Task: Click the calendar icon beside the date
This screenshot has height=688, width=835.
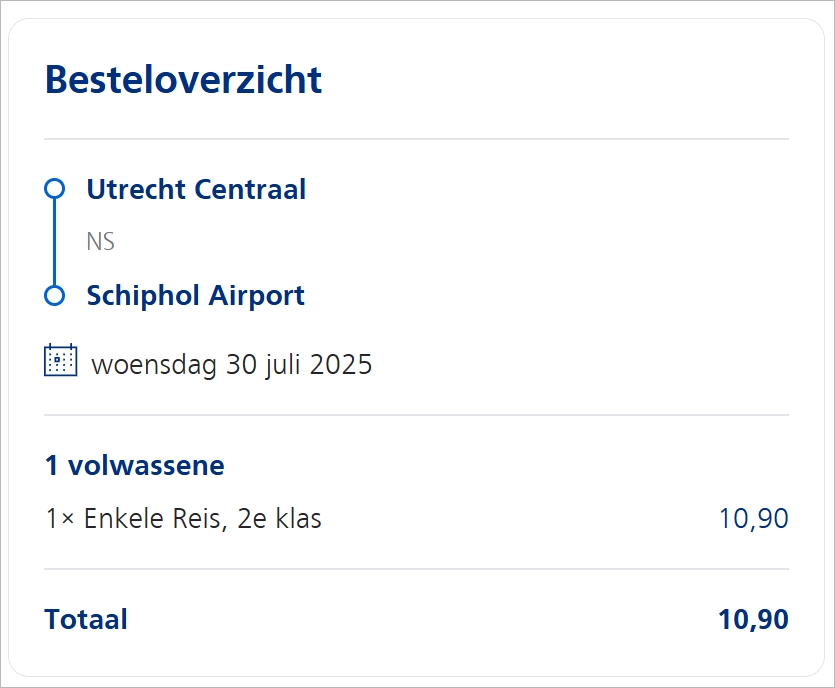Action: [x=61, y=360]
